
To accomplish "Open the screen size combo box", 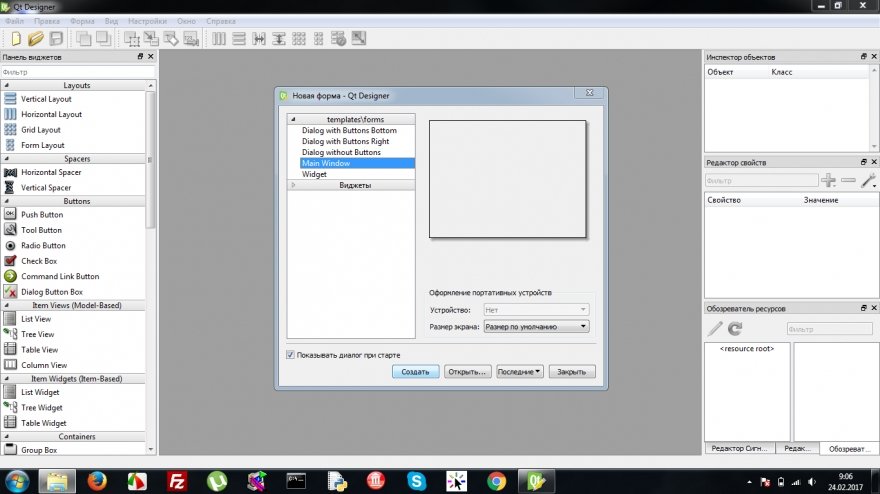I will (x=536, y=326).
